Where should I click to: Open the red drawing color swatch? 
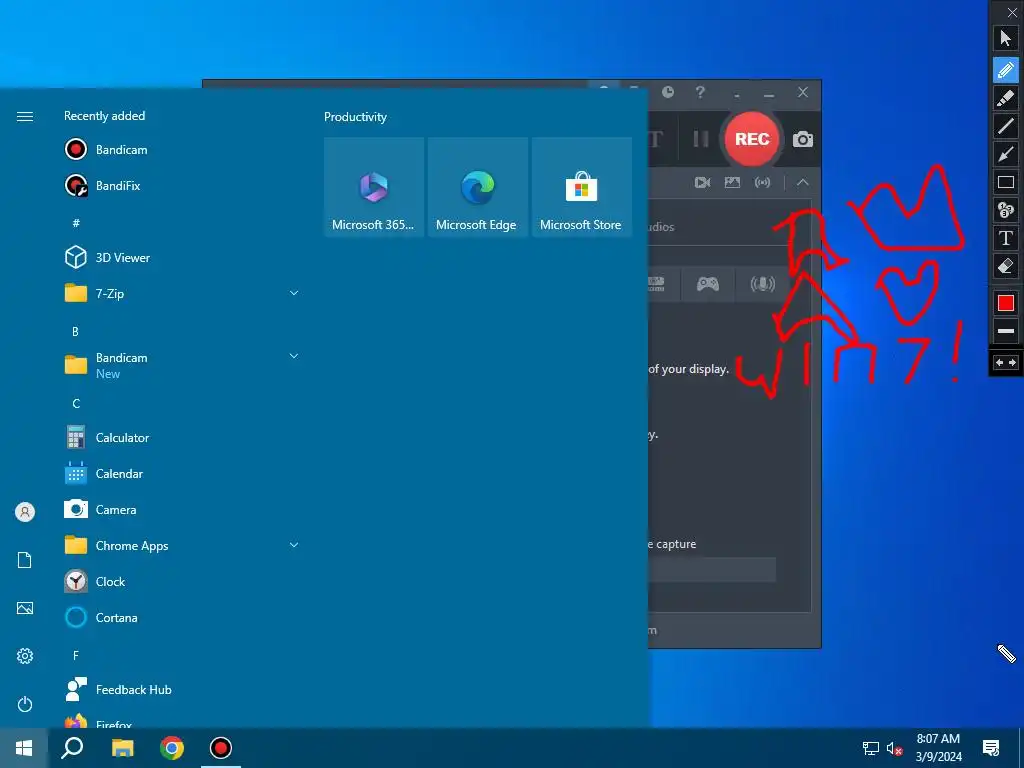(1006, 303)
